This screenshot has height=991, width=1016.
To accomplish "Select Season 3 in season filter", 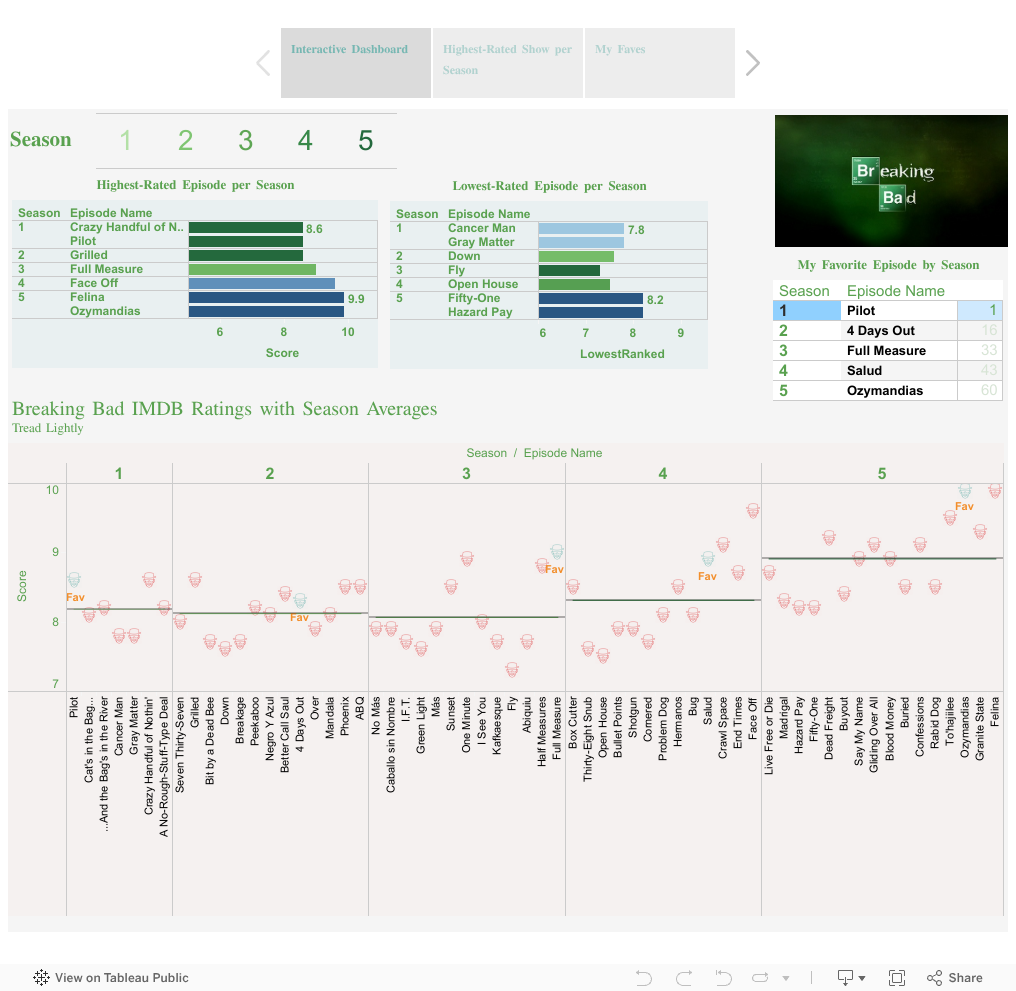I will (245, 141).
